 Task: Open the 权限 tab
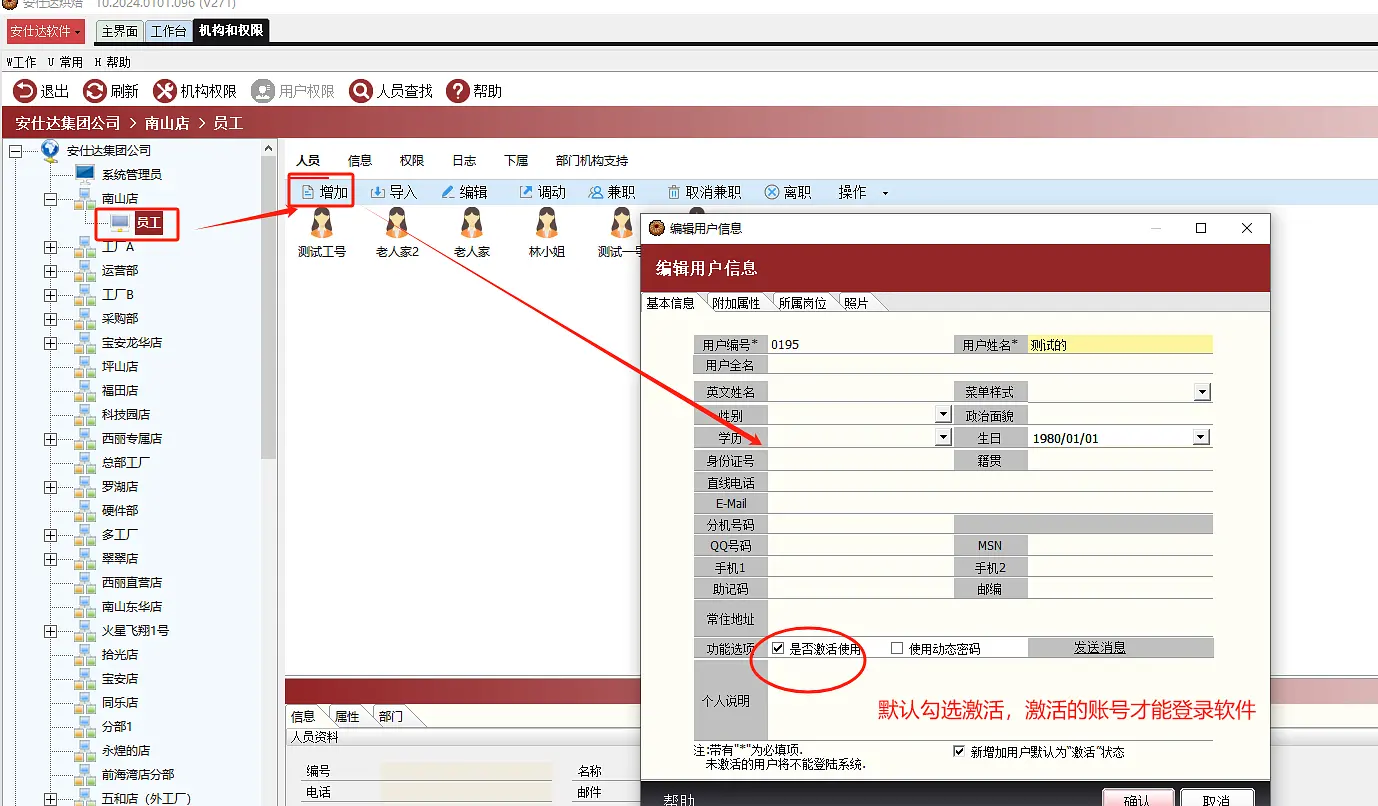point(412,160)
